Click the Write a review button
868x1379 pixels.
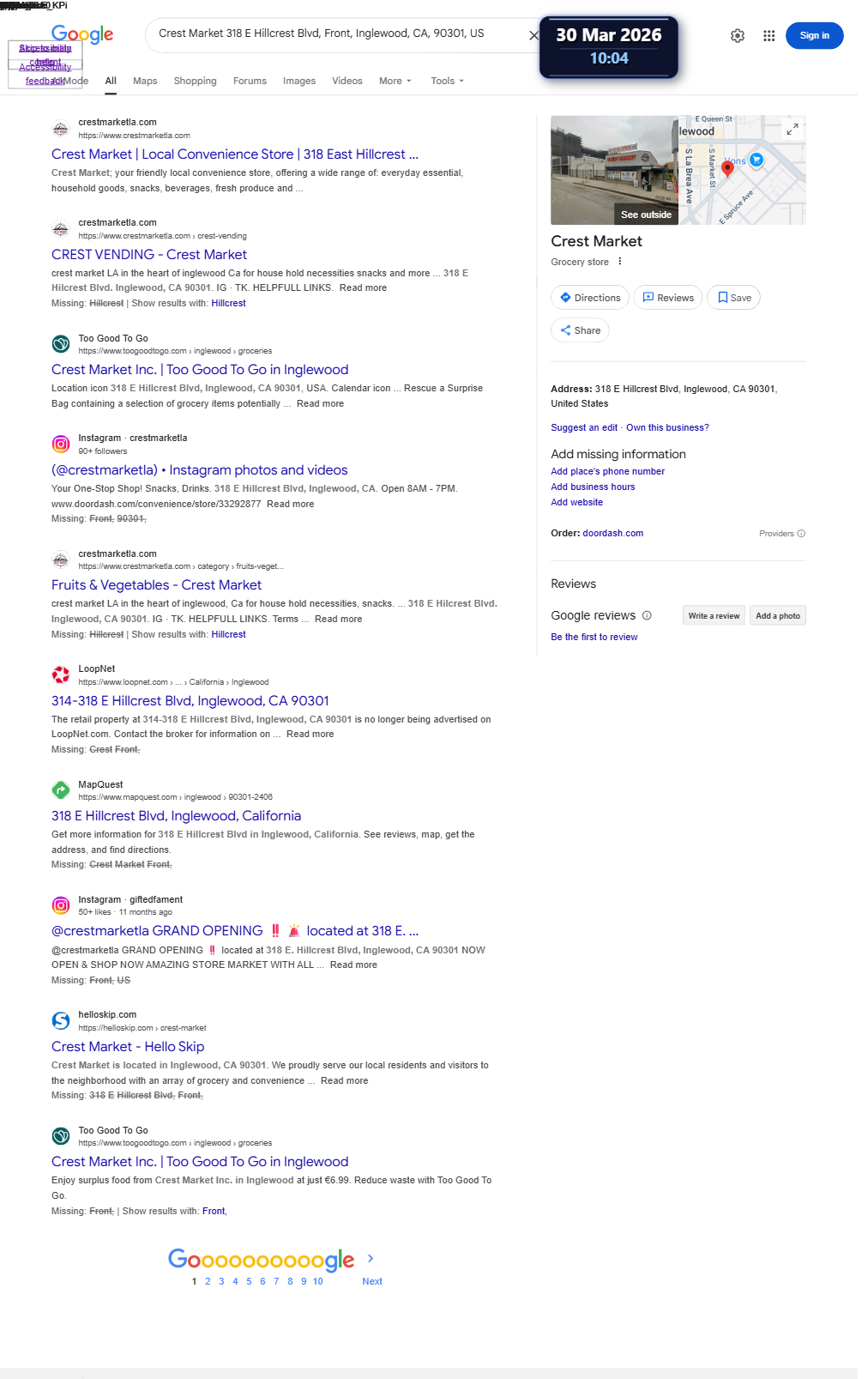coord(714,615)
